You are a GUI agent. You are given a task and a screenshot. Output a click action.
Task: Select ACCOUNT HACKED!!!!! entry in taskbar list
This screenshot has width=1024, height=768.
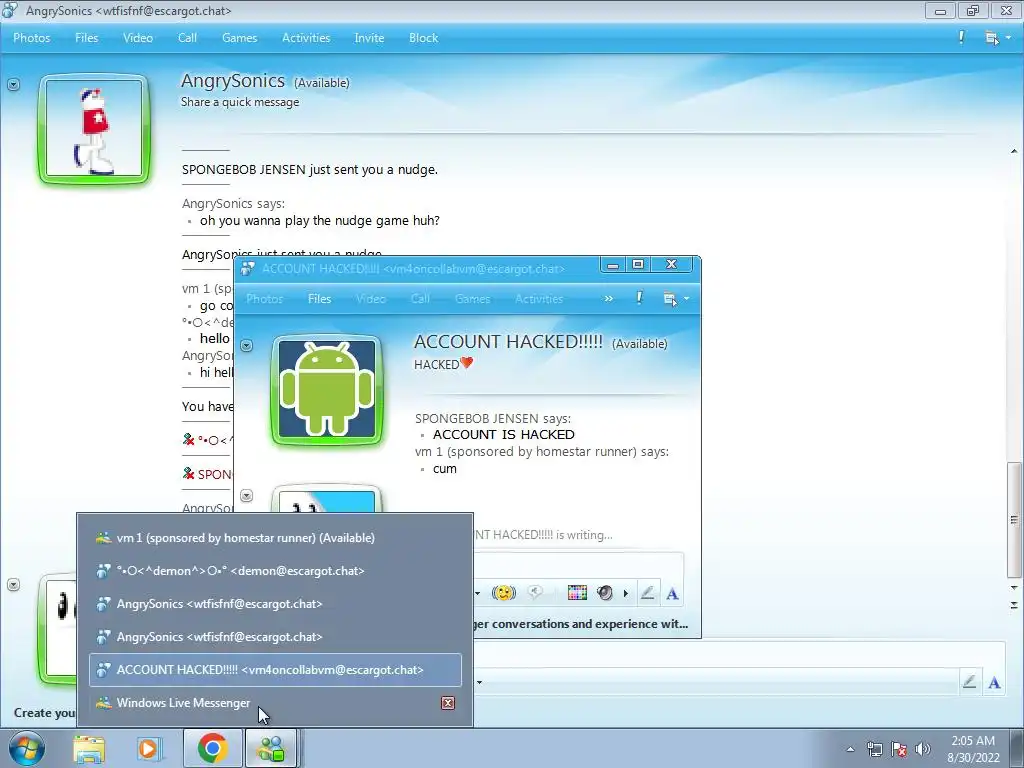275,670
